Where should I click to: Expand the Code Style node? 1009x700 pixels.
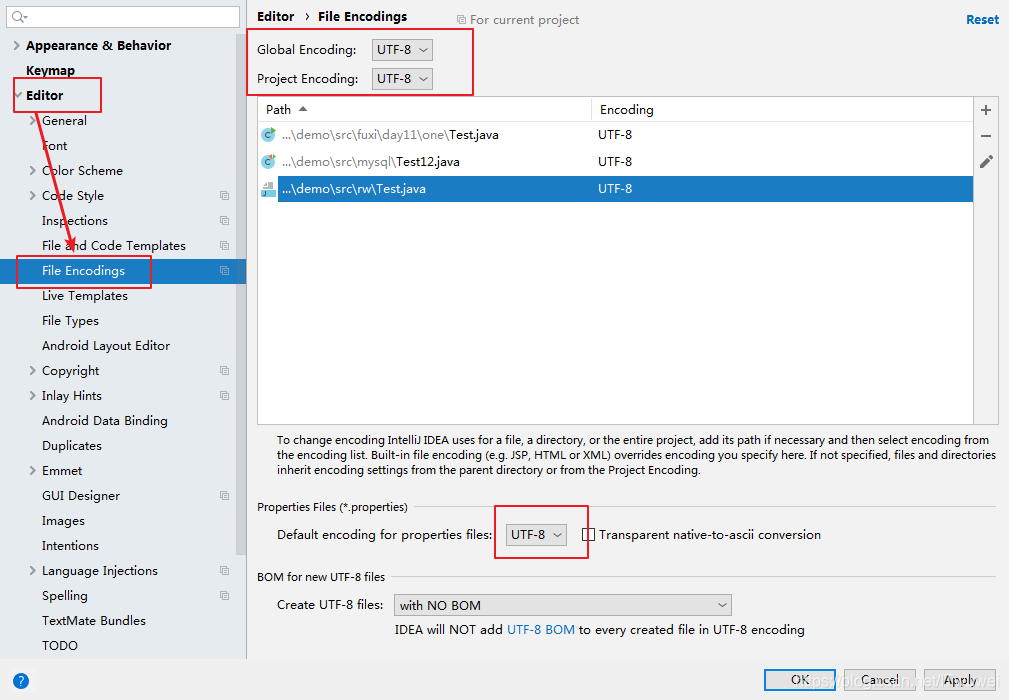(x=32, y=196)
